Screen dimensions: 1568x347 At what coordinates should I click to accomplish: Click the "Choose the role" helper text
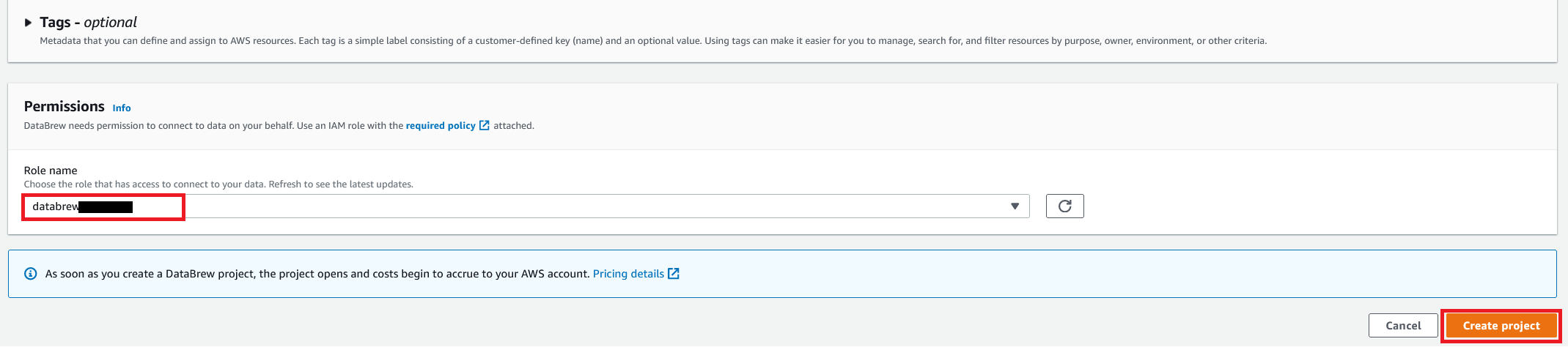(218, 184)
